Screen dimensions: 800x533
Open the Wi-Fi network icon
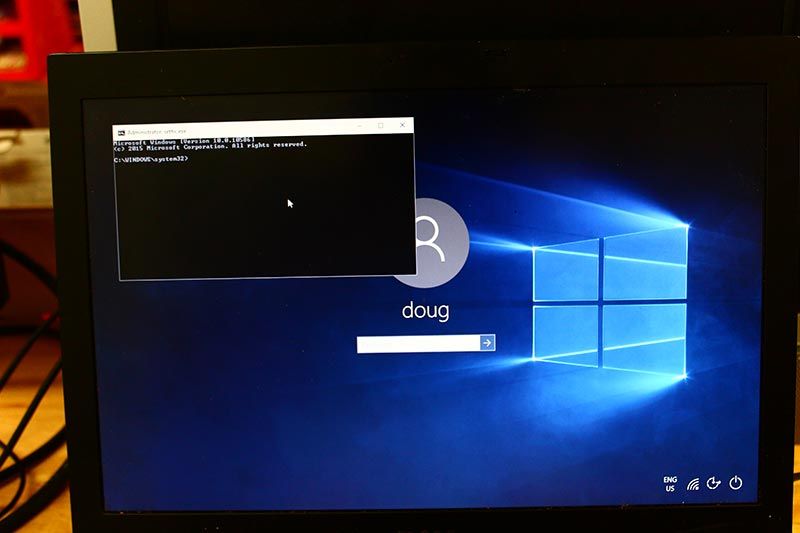coord(693,484)
